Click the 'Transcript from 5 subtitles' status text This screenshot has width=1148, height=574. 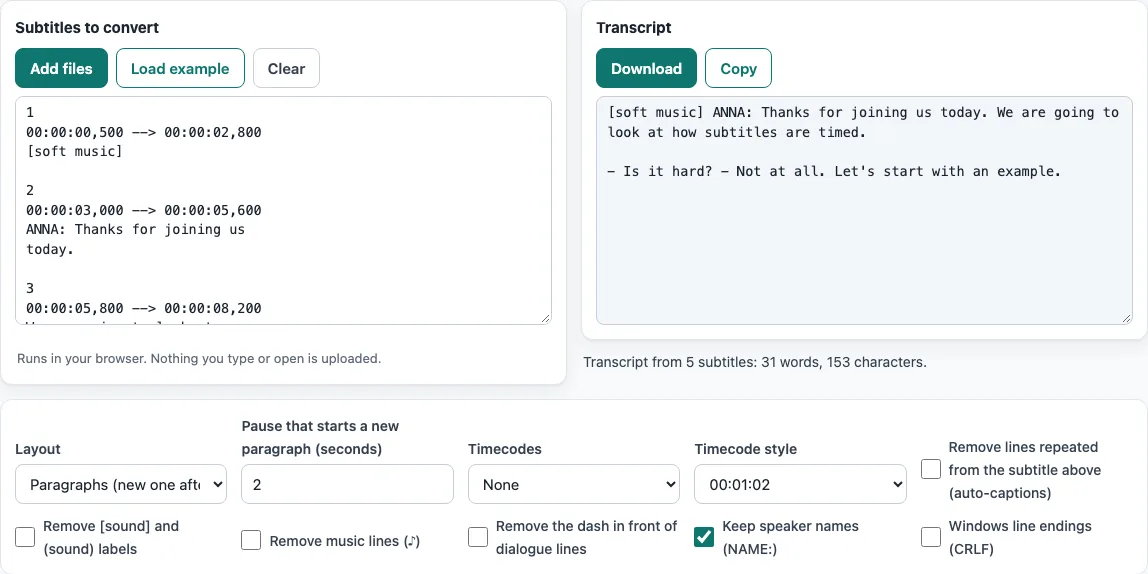[755, 362]
